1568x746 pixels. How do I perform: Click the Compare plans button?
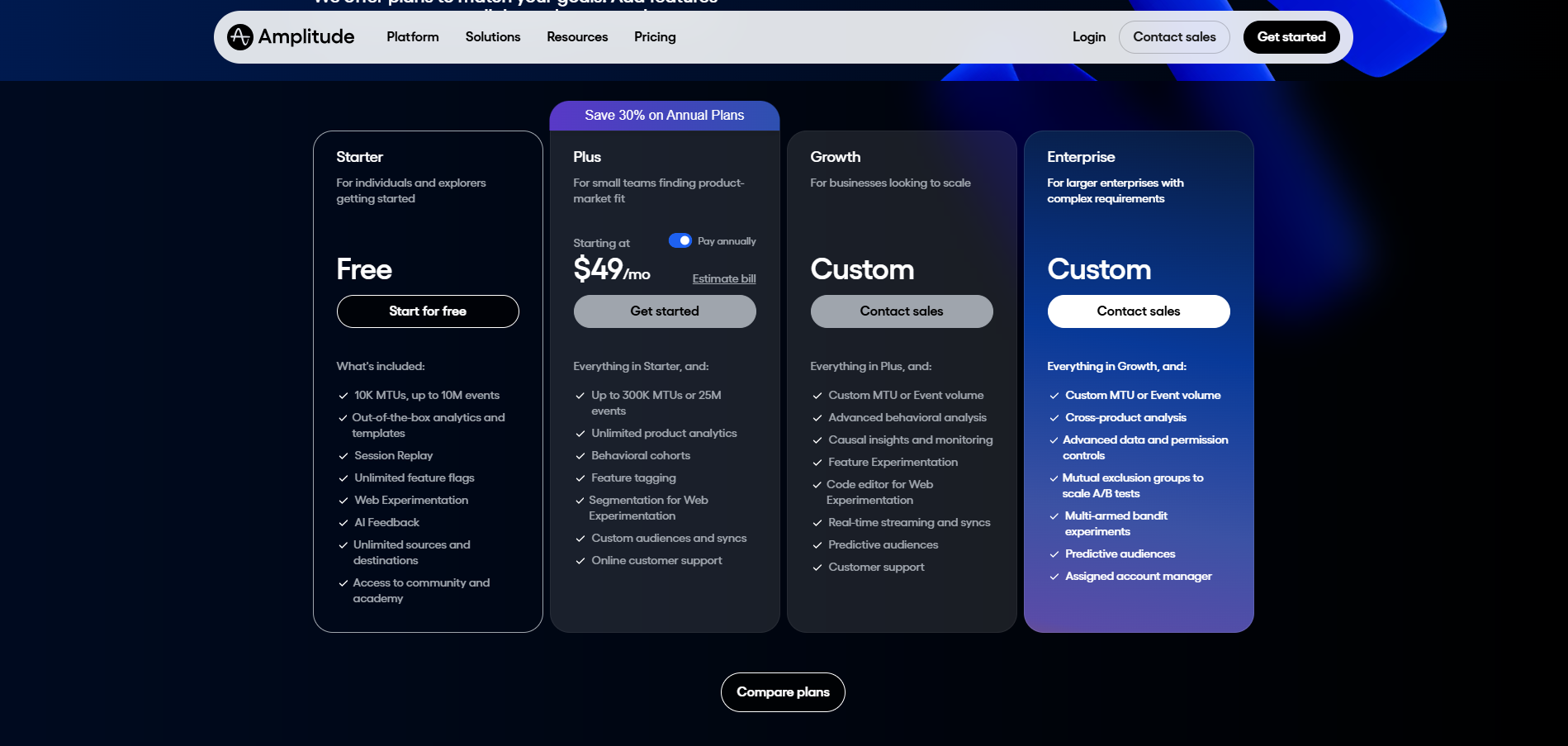tap(782, 691)
